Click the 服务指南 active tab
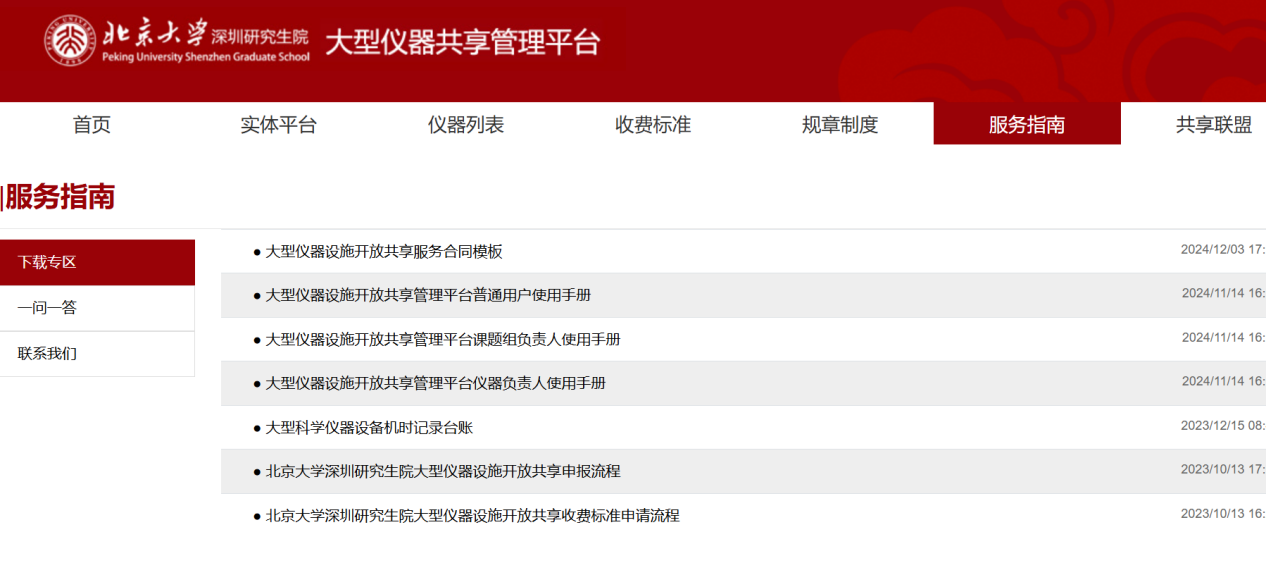 click(1026, 125)
